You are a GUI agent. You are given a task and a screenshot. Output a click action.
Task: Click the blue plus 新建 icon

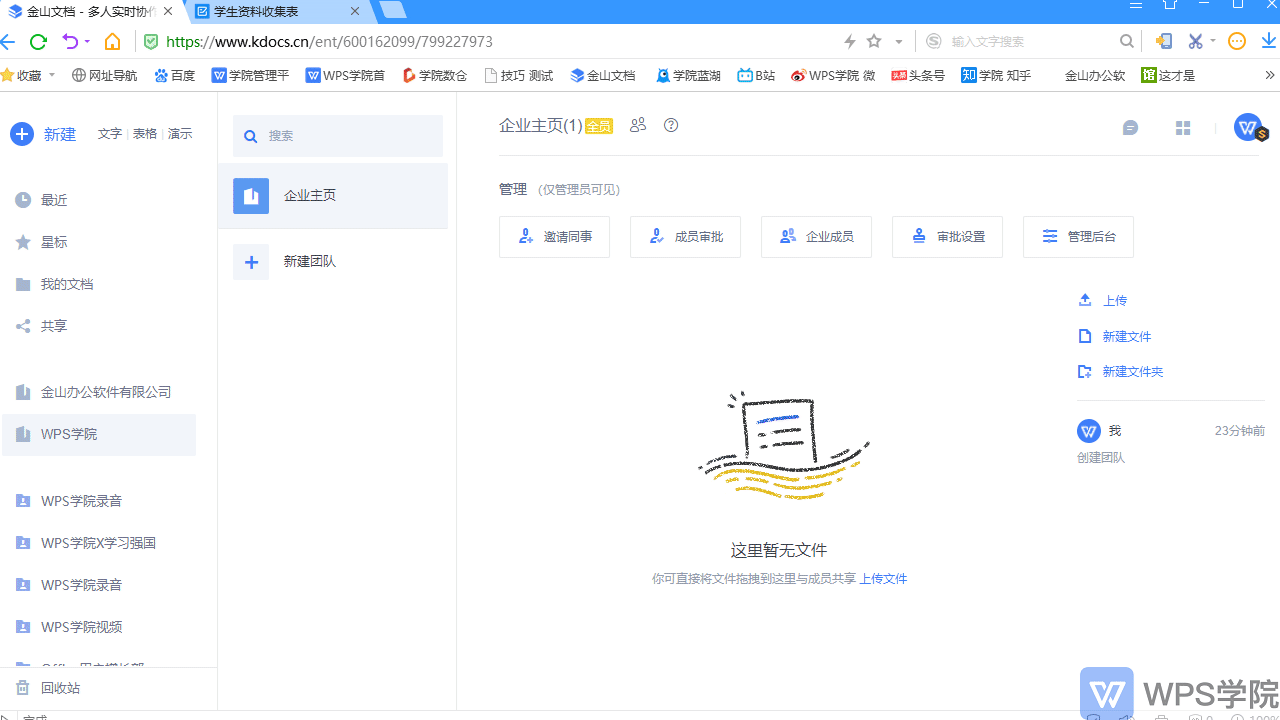coord(22,134)
